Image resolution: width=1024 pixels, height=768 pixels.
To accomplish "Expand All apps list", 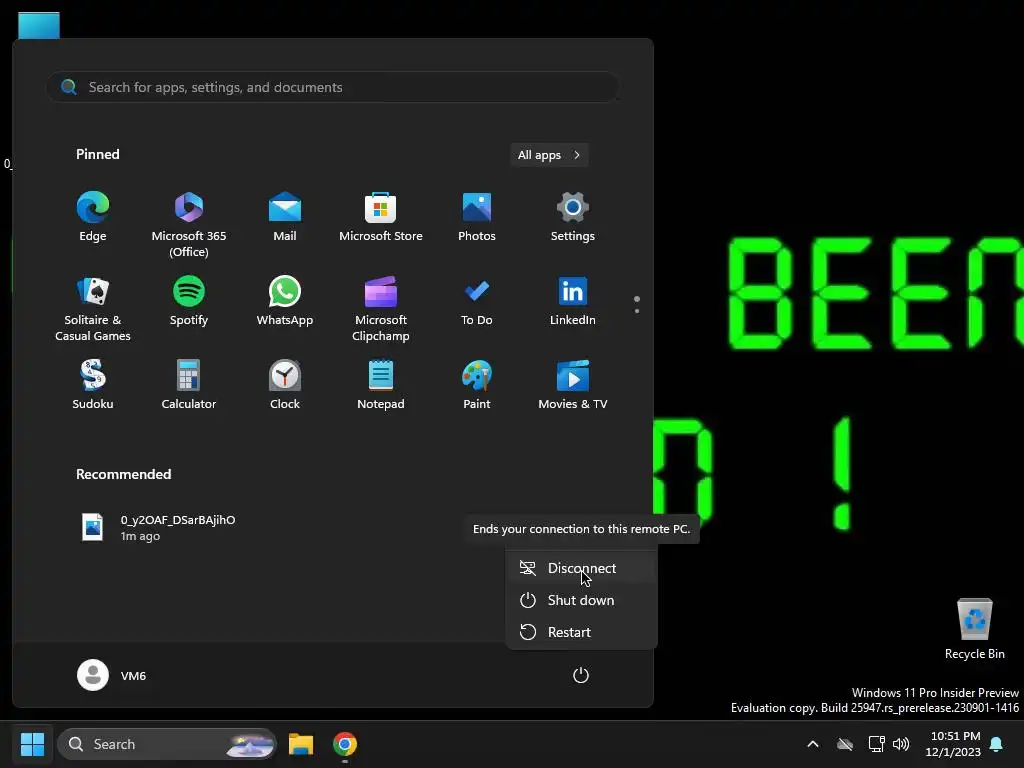I will point(549,155).
